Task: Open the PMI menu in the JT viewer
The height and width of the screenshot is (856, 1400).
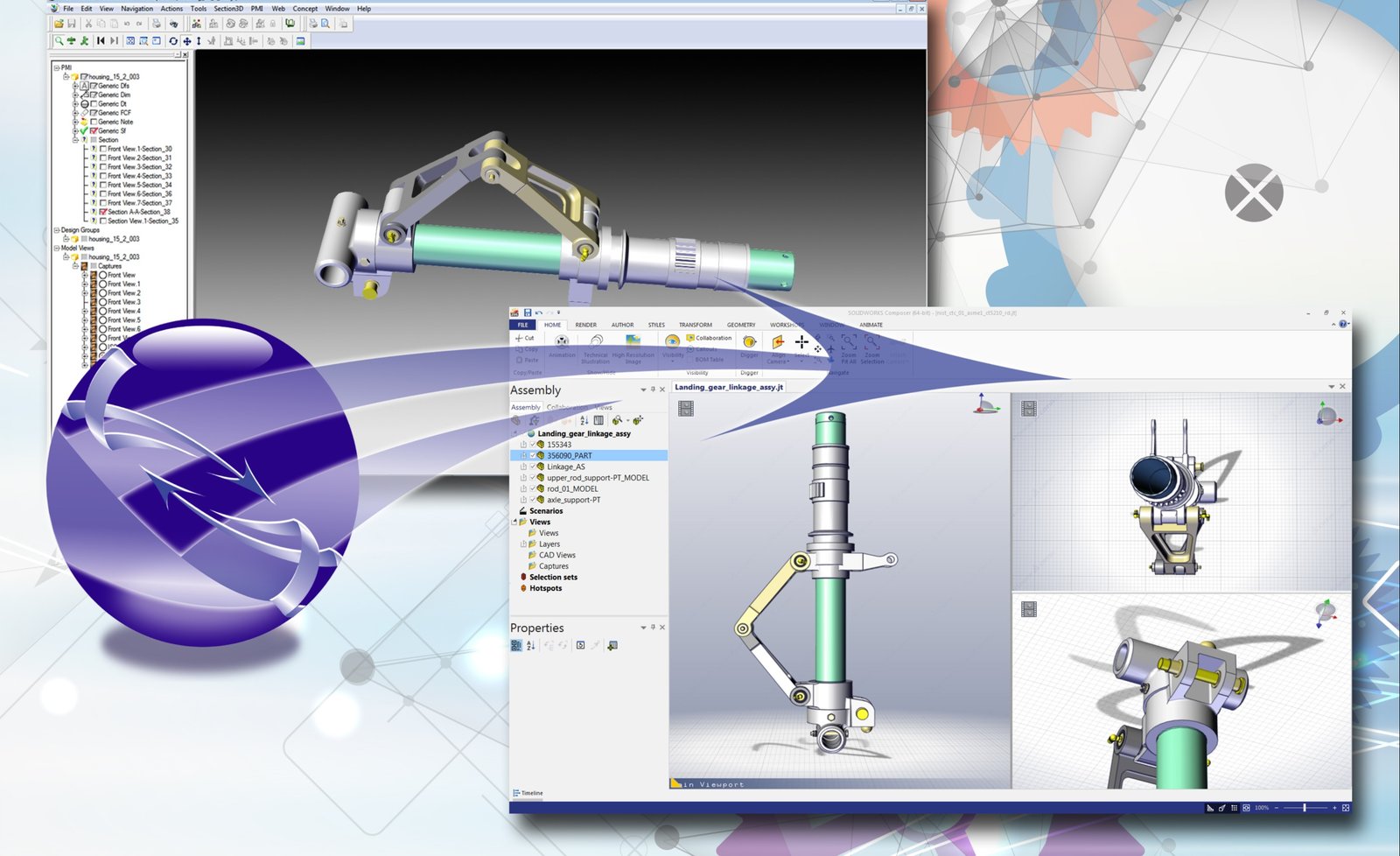Action: point(257,9)
